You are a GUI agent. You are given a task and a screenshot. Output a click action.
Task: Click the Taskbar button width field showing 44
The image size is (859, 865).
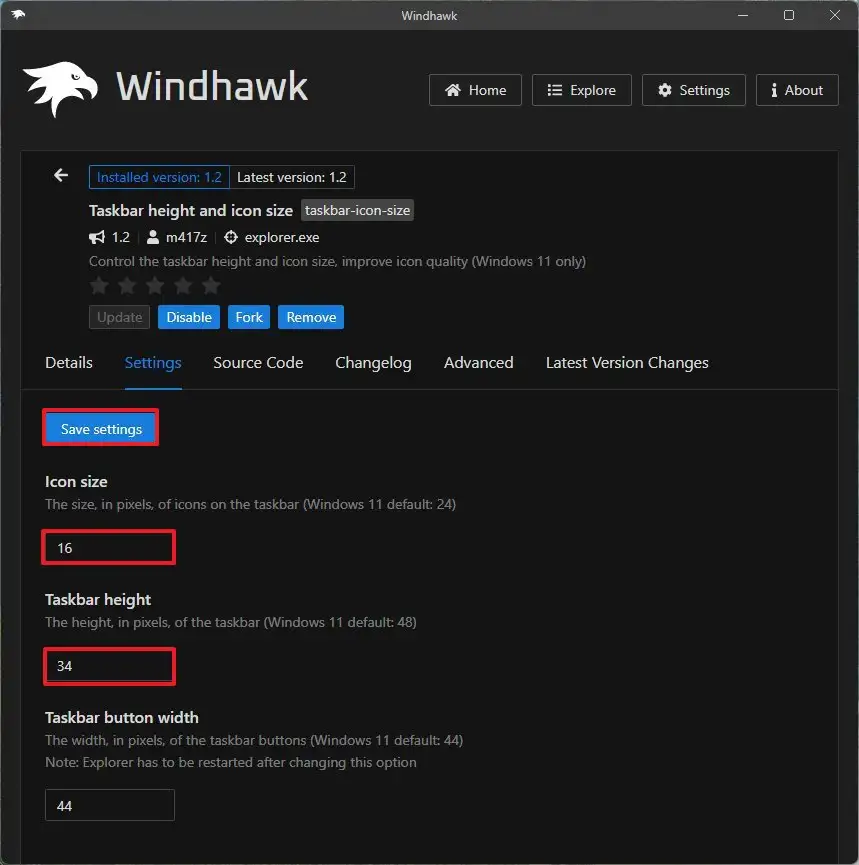click(x=110, y=805)
